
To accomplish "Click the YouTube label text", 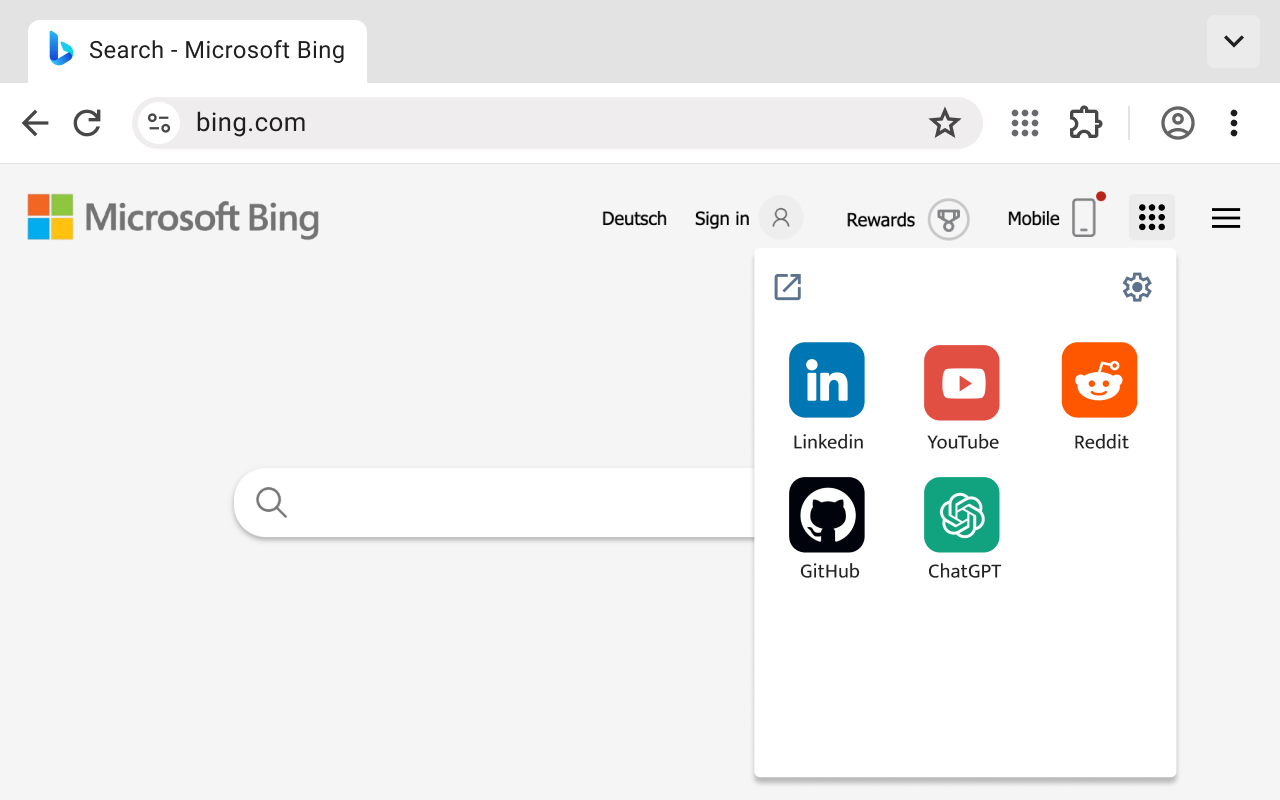I will pos(963,442).
